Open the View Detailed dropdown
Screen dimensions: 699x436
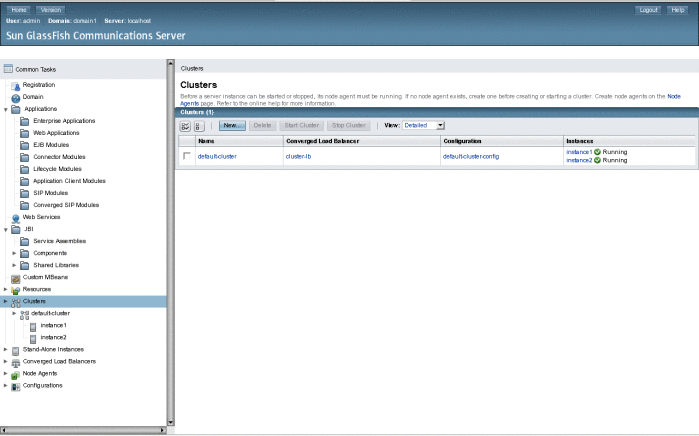tap(424, 125)
